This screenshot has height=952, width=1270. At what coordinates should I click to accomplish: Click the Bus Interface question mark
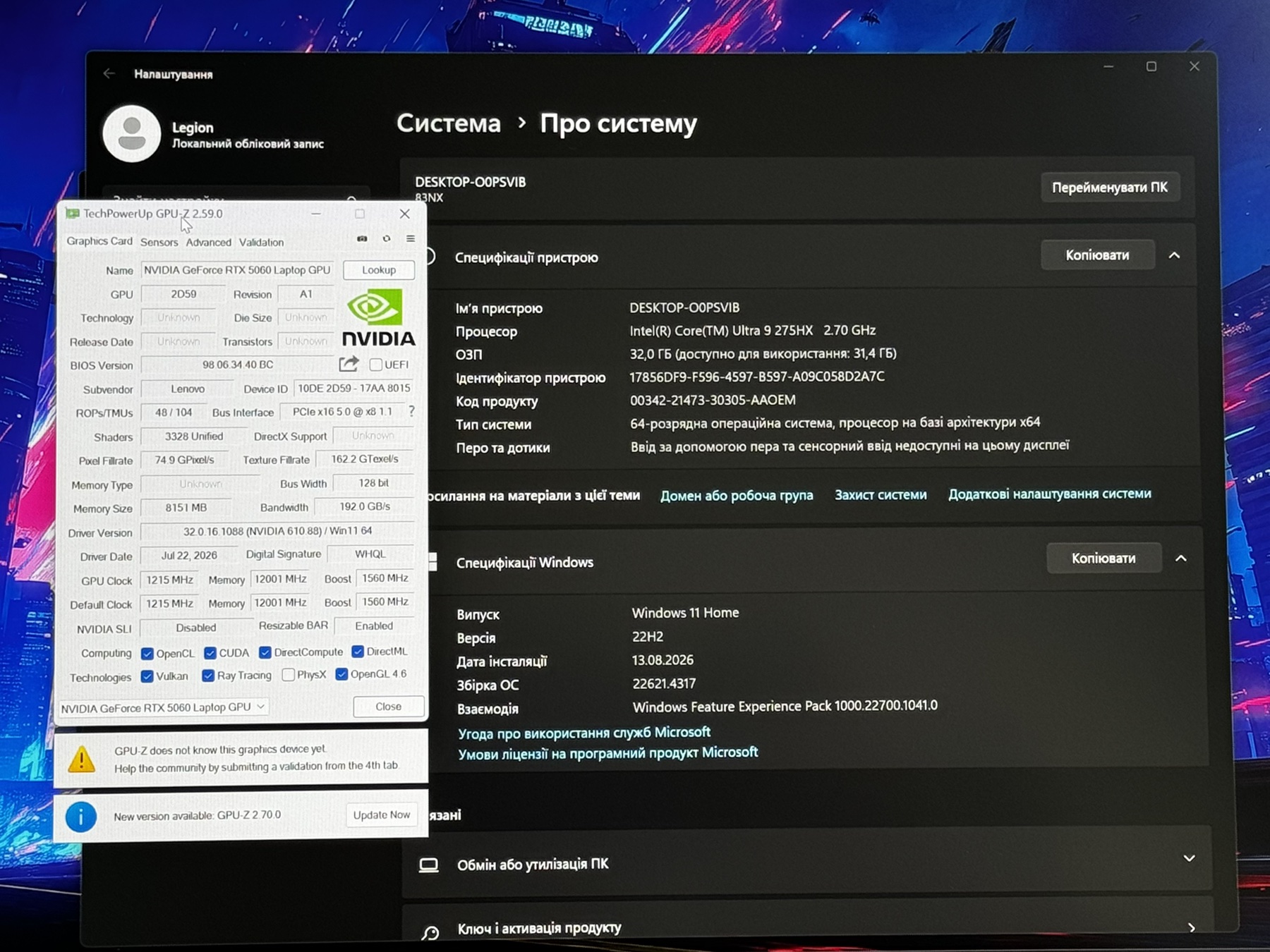click(411, 411)
